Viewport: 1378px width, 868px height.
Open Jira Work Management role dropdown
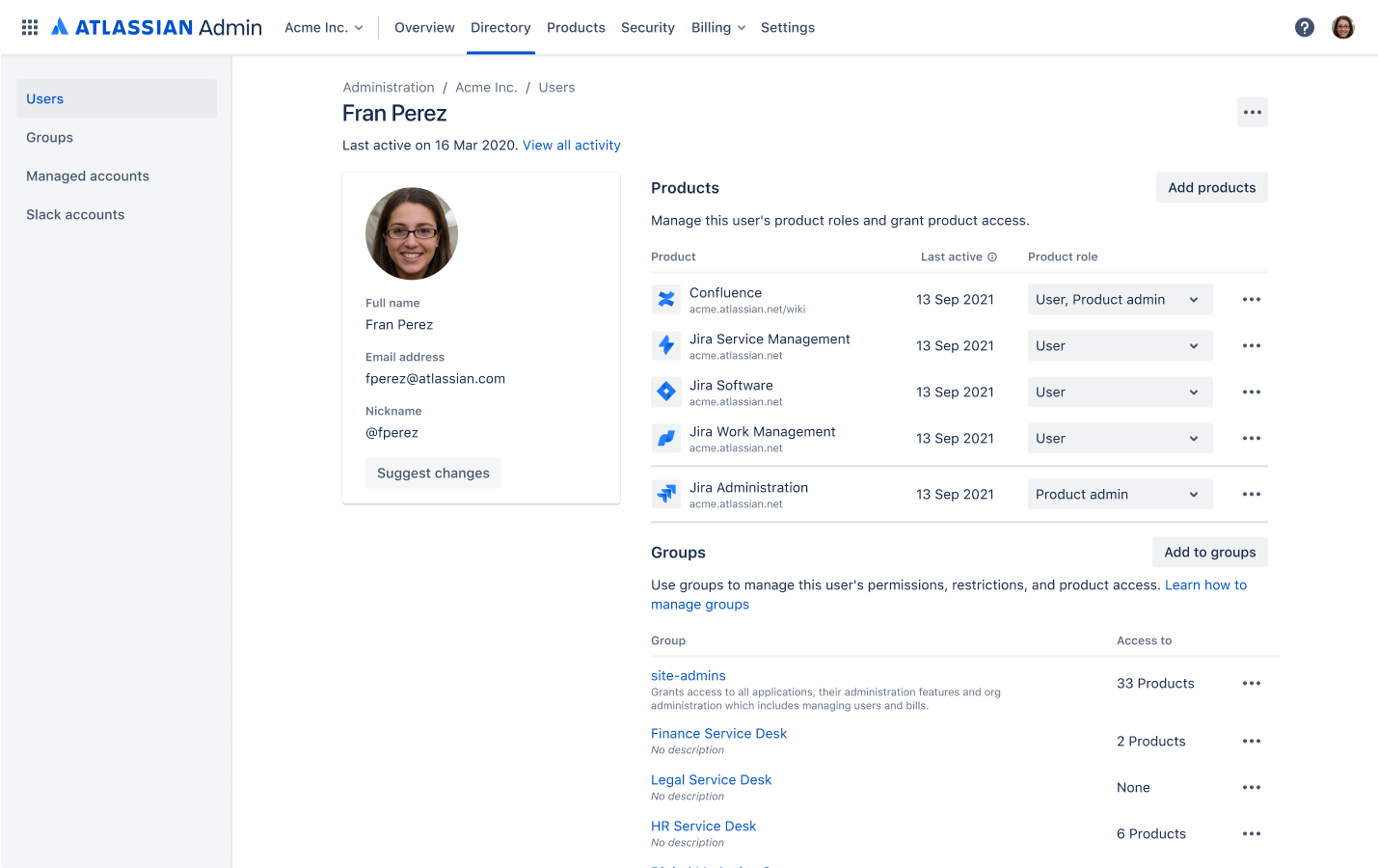pos(1121,438)
